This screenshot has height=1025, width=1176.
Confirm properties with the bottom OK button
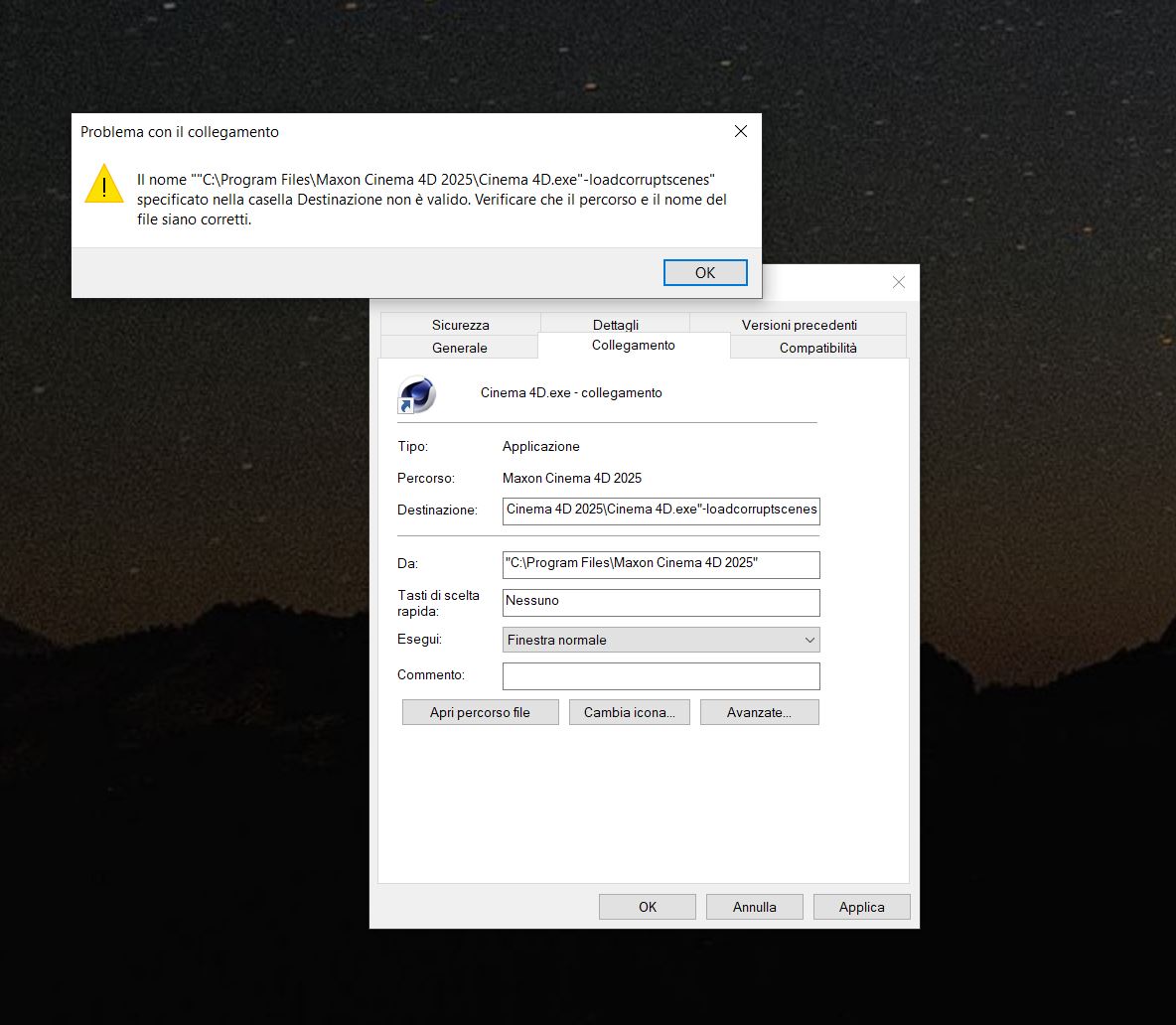[x=648, y=907]
